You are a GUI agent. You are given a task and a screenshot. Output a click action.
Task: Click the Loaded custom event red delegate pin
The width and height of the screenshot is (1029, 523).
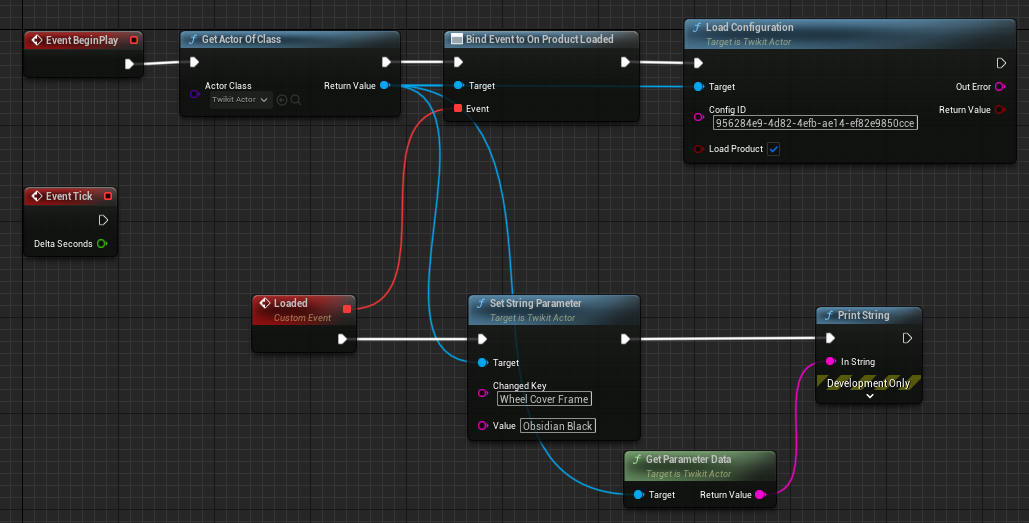tap(347, 309)
